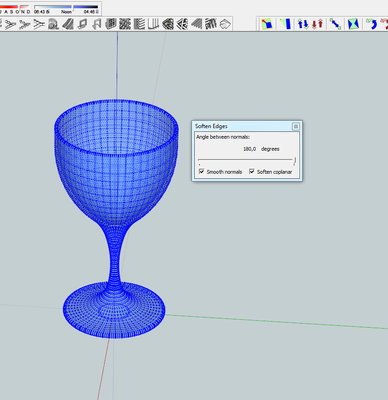Select the diagonal blue line stretch icon
The height and width of the screenshot is (400, 388).
coord(335,24)
